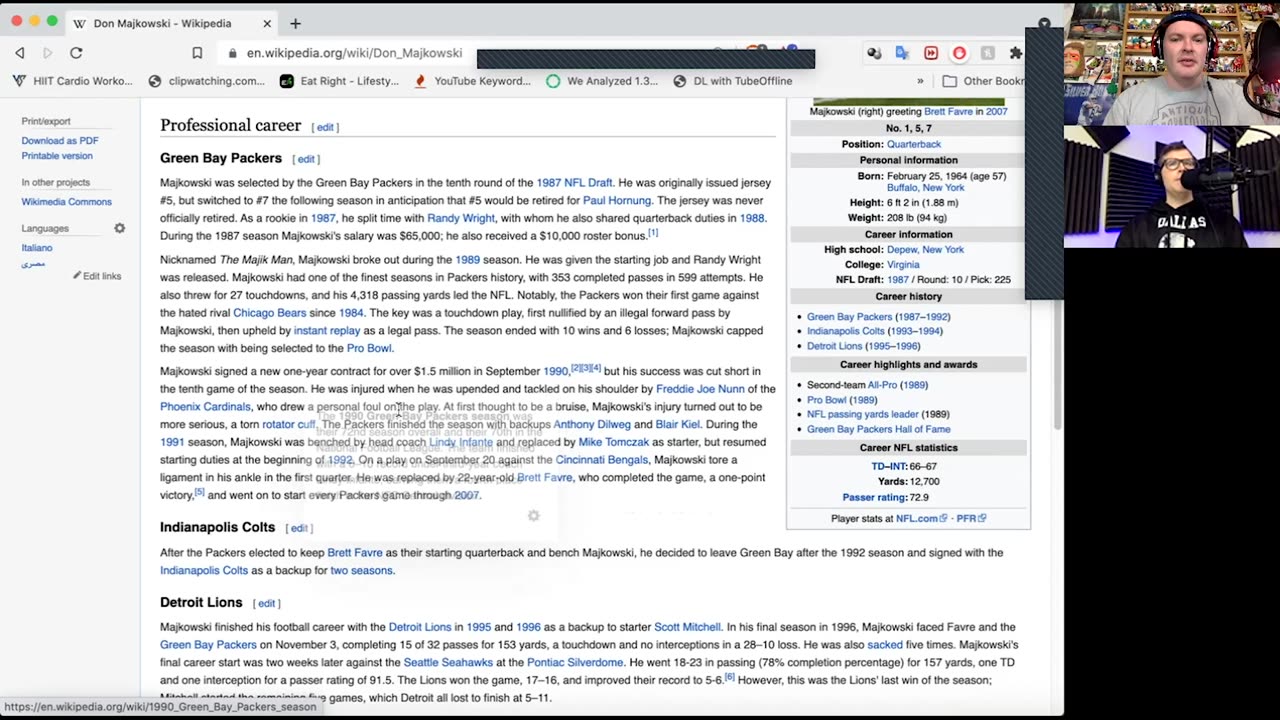The width and height of the screenshot is (1280, 720).
Task: Open the Scott Mitchell link
Action: point(687,627)
